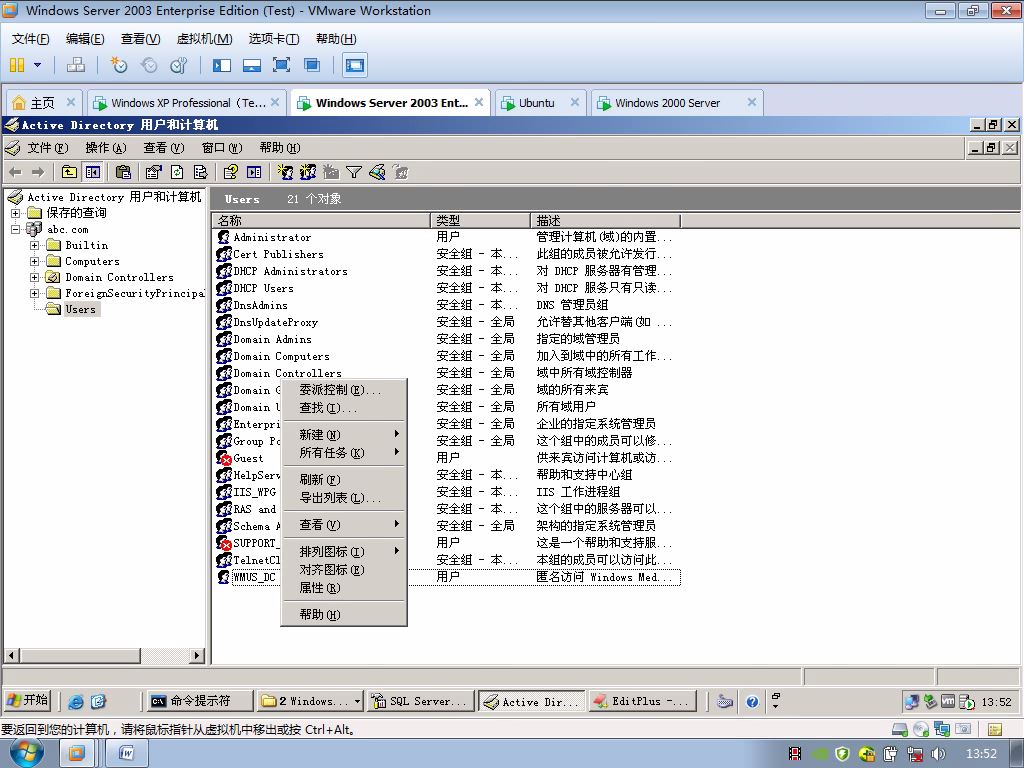This screenshot has height=768, width=1024.
Task: Switch to the Windows 2000 Server tab
Action: 677,103
